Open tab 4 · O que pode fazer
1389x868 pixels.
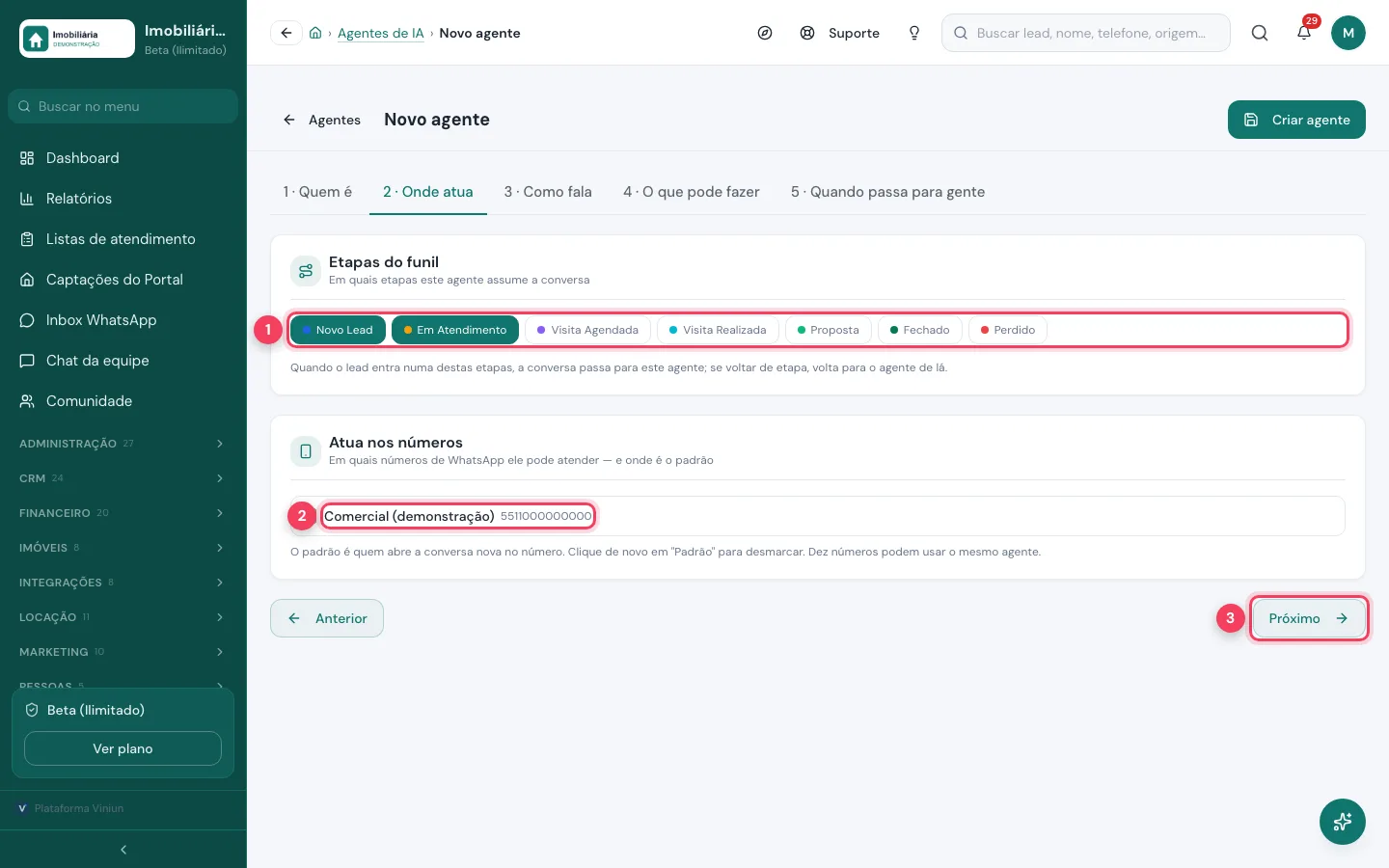[692, 192]
